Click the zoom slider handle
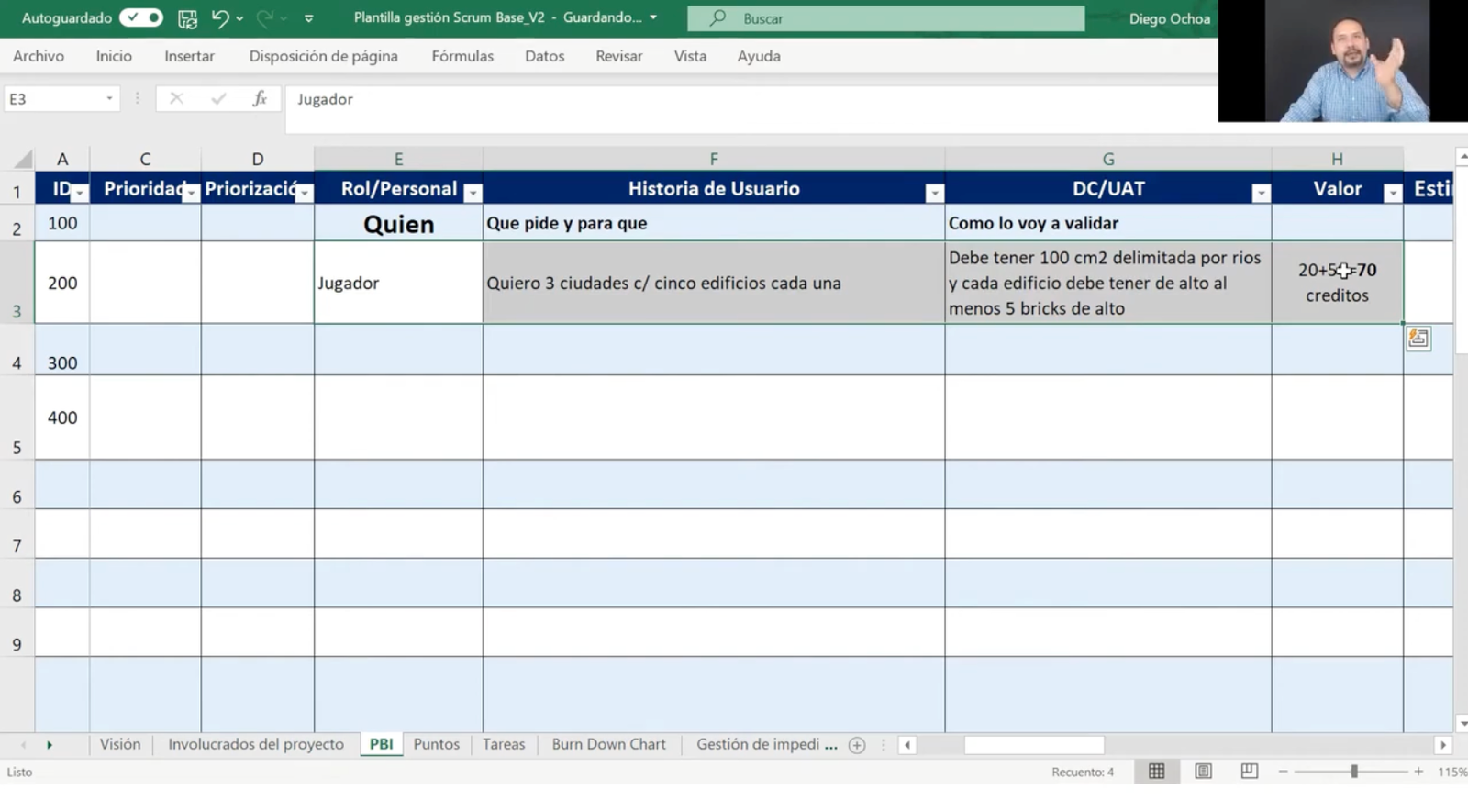This screenshot has width=1468, height=812. pos(1353,772)
